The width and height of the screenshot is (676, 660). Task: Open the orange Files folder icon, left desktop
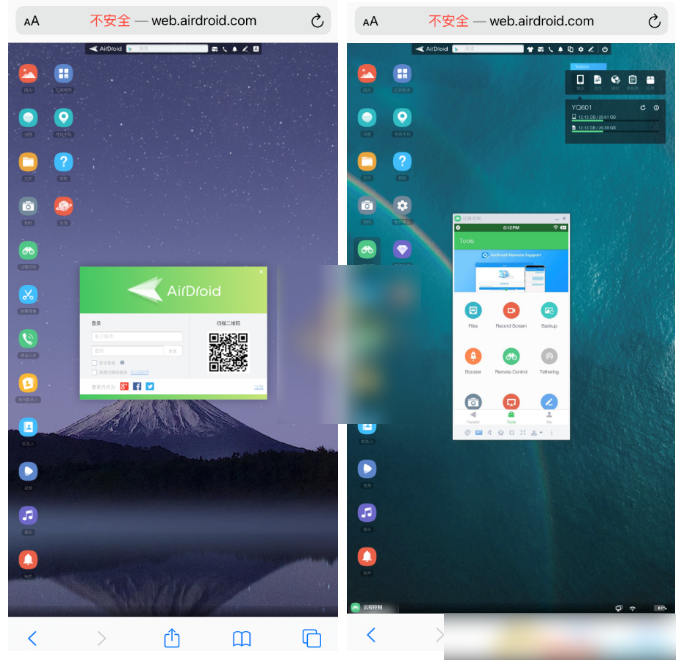click(28, 162)
